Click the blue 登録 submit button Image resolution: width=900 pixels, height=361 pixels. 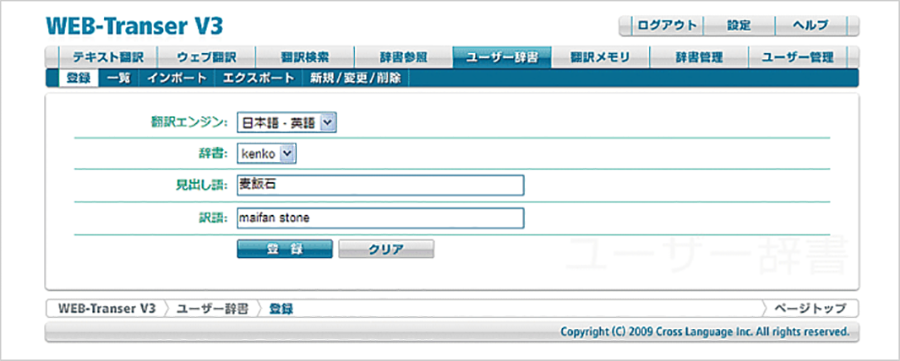[x=285, y=249]
